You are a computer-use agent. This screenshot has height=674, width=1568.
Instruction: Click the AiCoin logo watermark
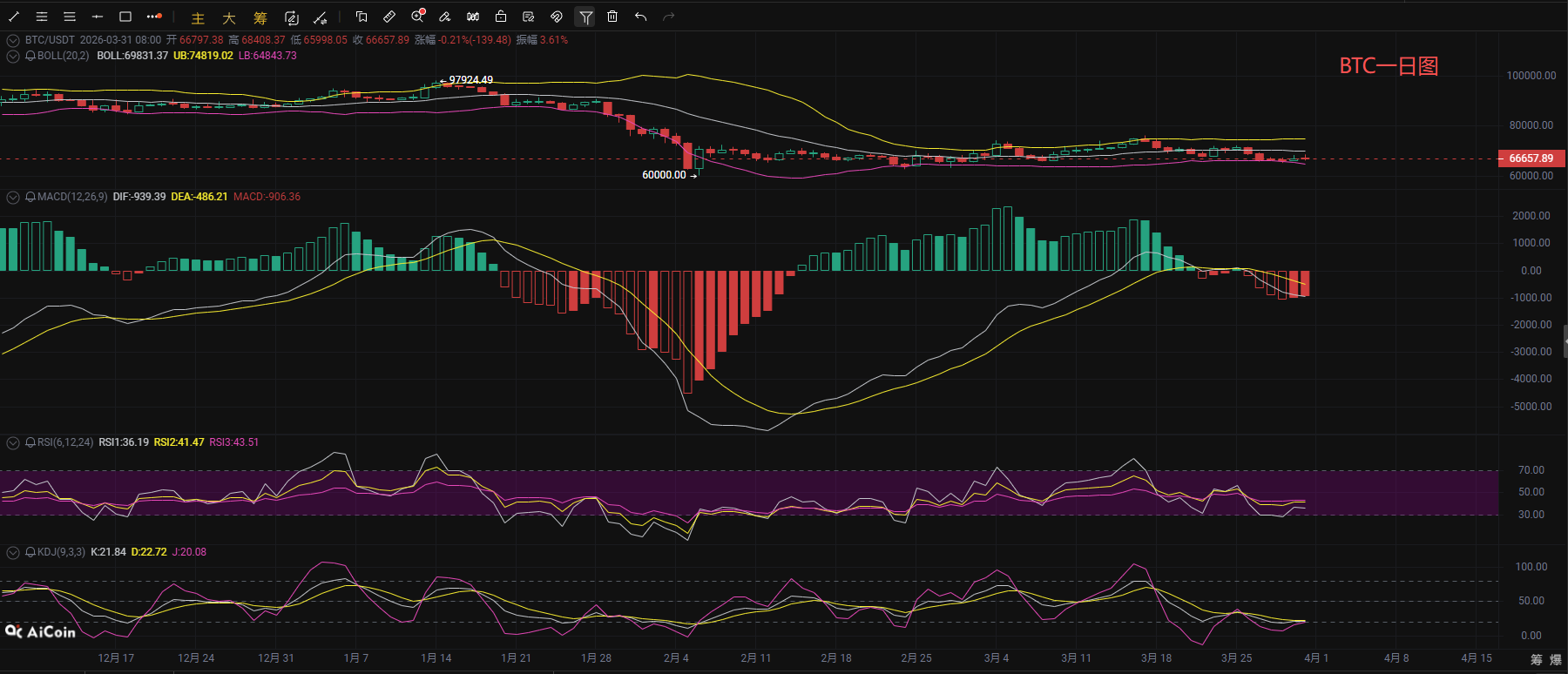[41, 631]
